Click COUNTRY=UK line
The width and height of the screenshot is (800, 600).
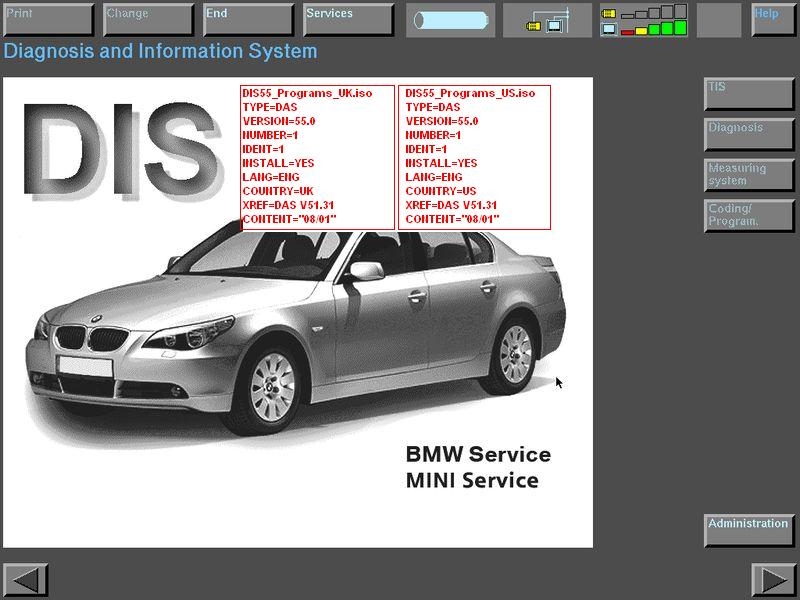coord(278,191)
